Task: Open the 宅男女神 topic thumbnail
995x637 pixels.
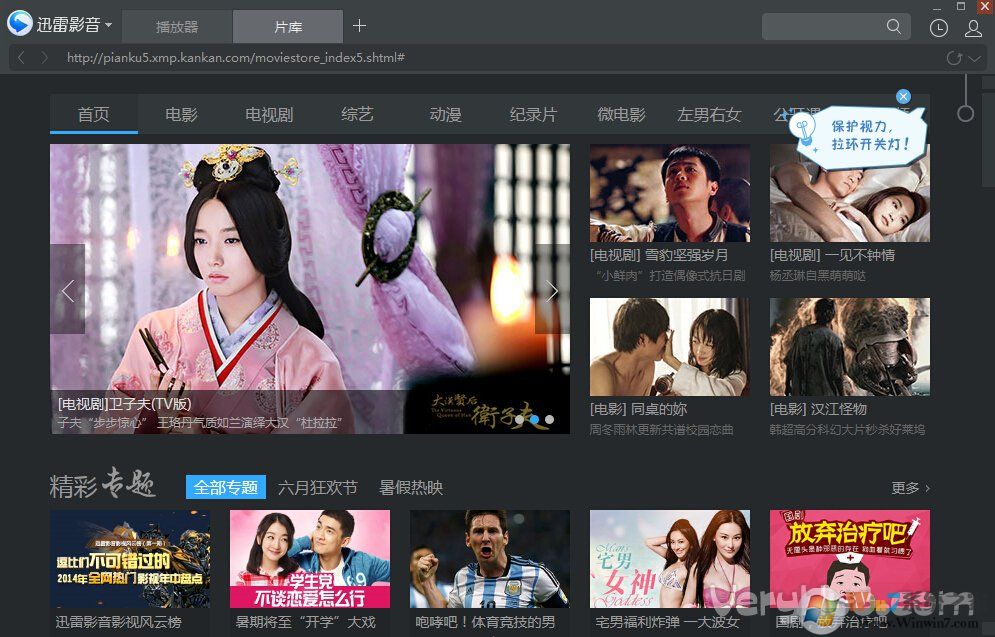Action: (669, 559)
